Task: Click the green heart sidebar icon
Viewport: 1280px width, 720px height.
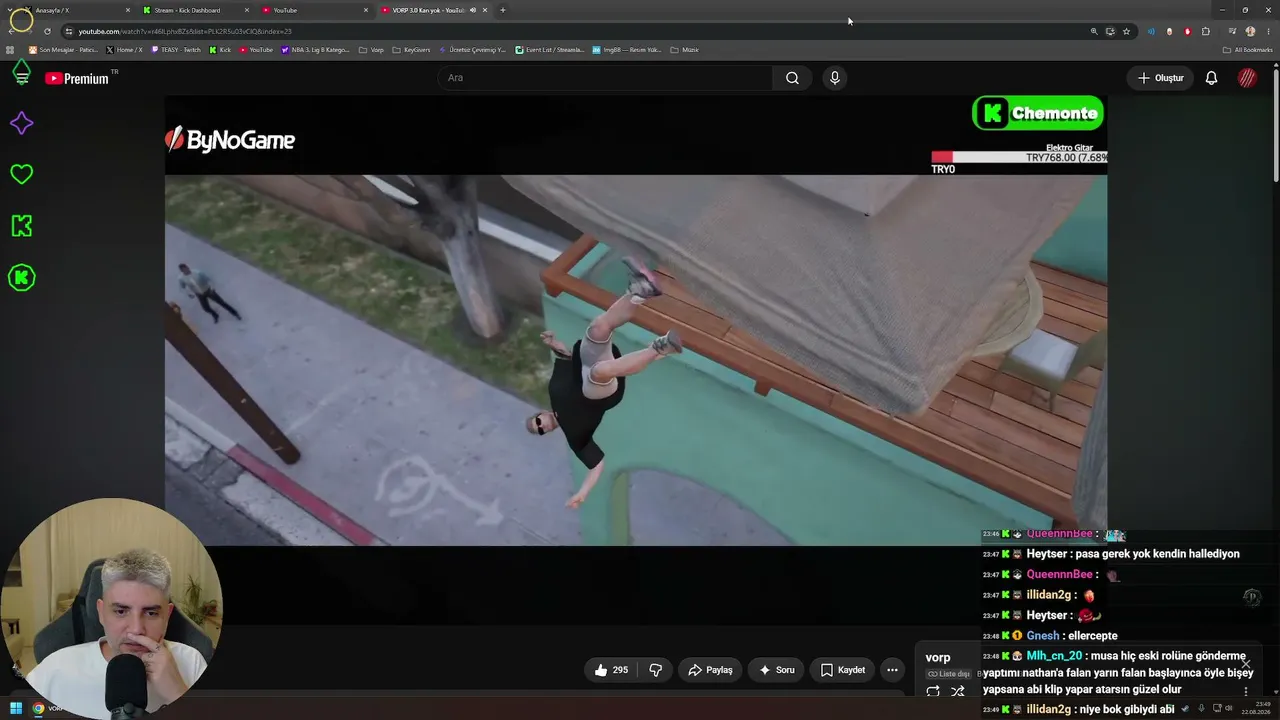Action: (21, 174)
